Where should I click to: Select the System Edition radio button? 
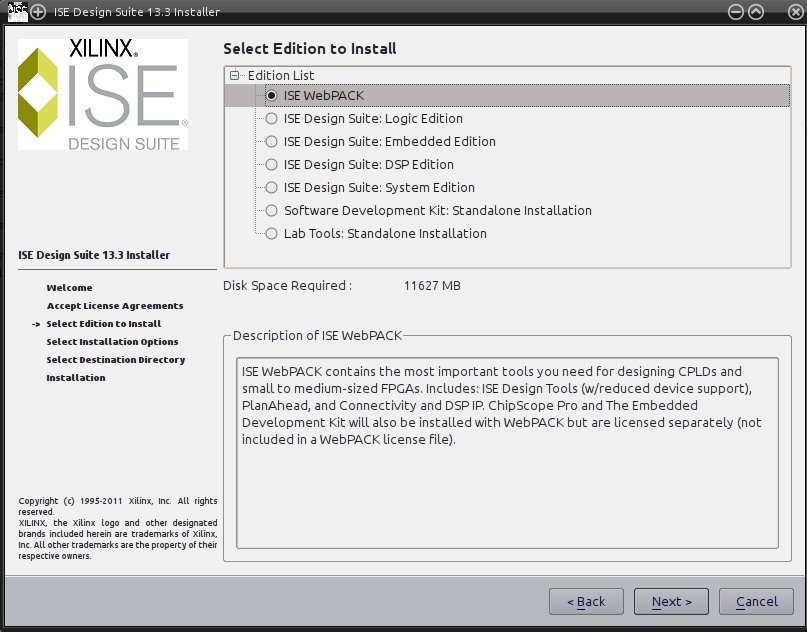click(271, 188)
